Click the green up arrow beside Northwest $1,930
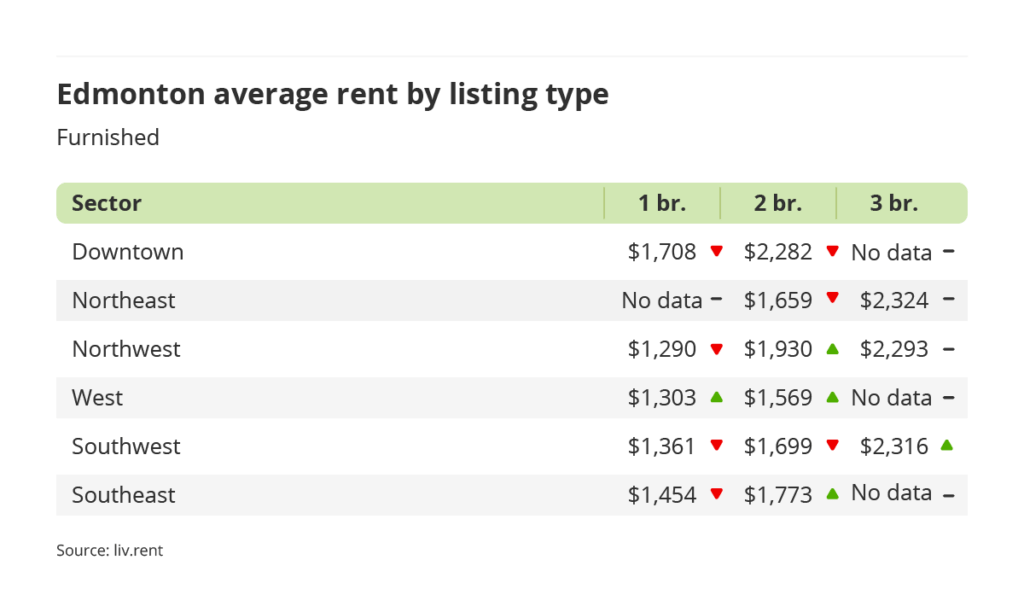This screenshot has width=1024, height=589. (832, 348)
